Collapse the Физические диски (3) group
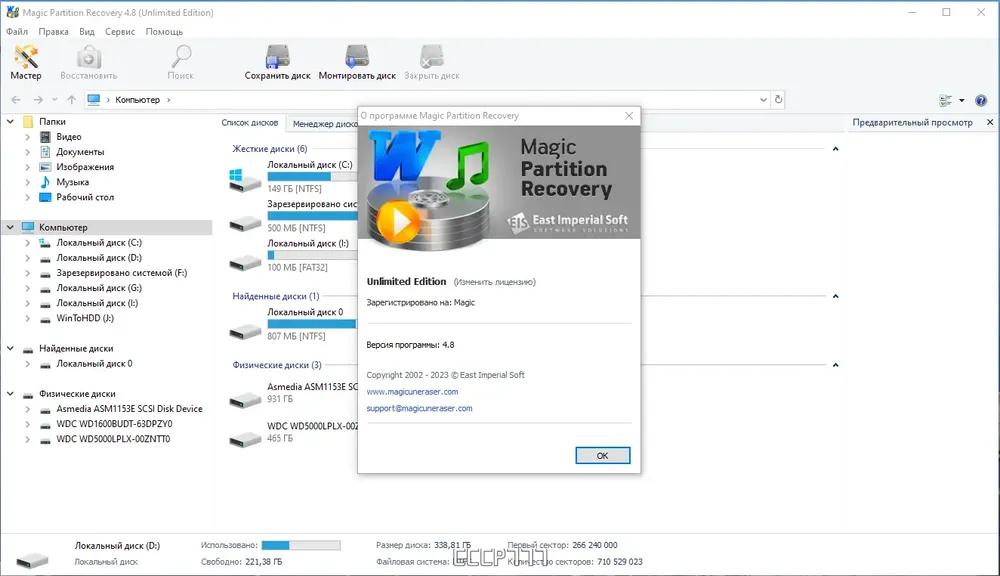The width and height of the screenshot is (1000, 576). tap(835, 365)
